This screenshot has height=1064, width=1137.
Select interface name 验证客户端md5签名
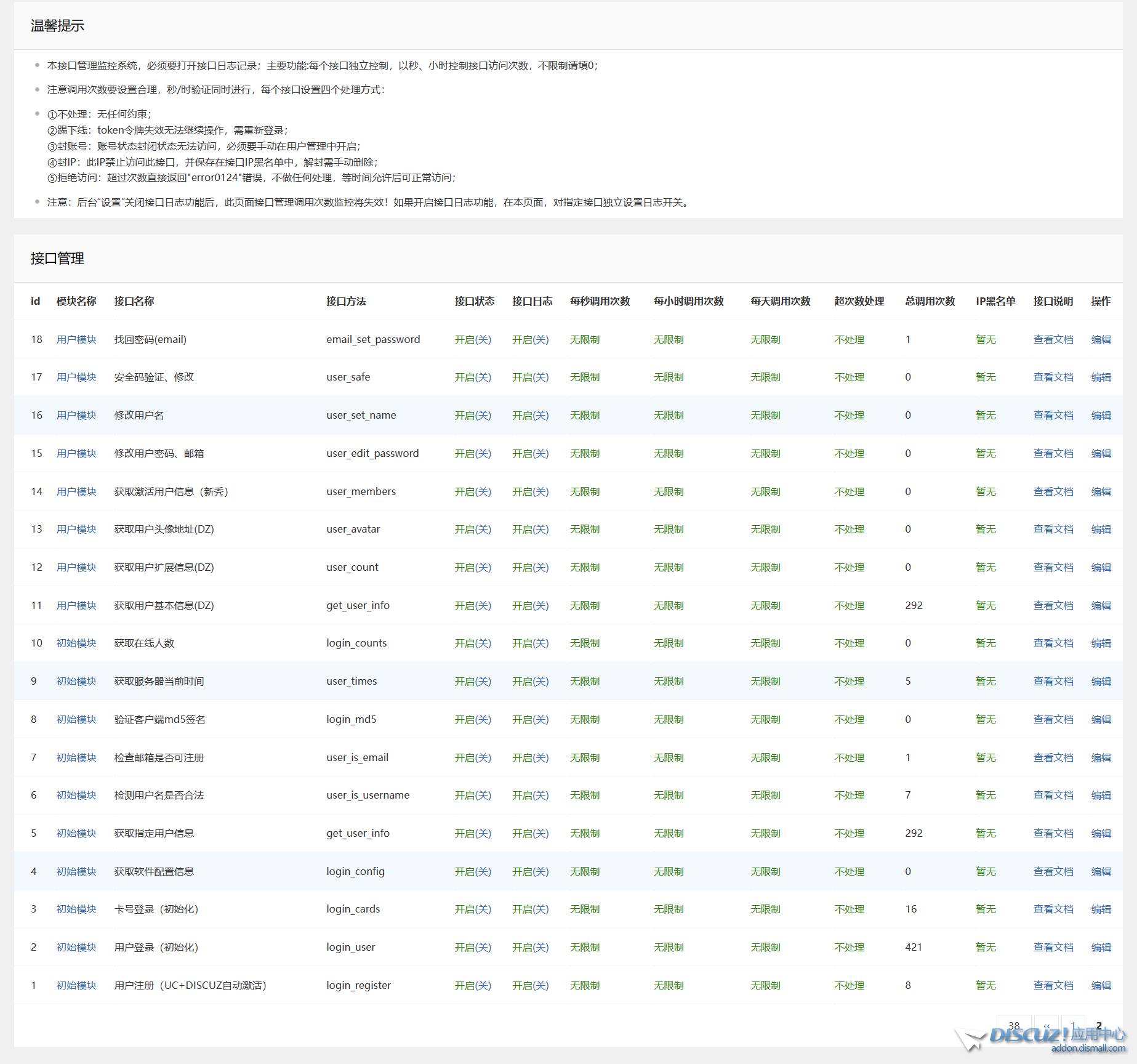point(159,719)
